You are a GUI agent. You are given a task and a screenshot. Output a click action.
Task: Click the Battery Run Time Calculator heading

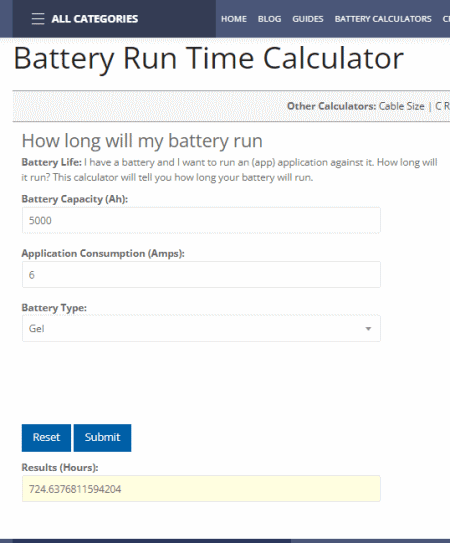click(x=209, y=59)
